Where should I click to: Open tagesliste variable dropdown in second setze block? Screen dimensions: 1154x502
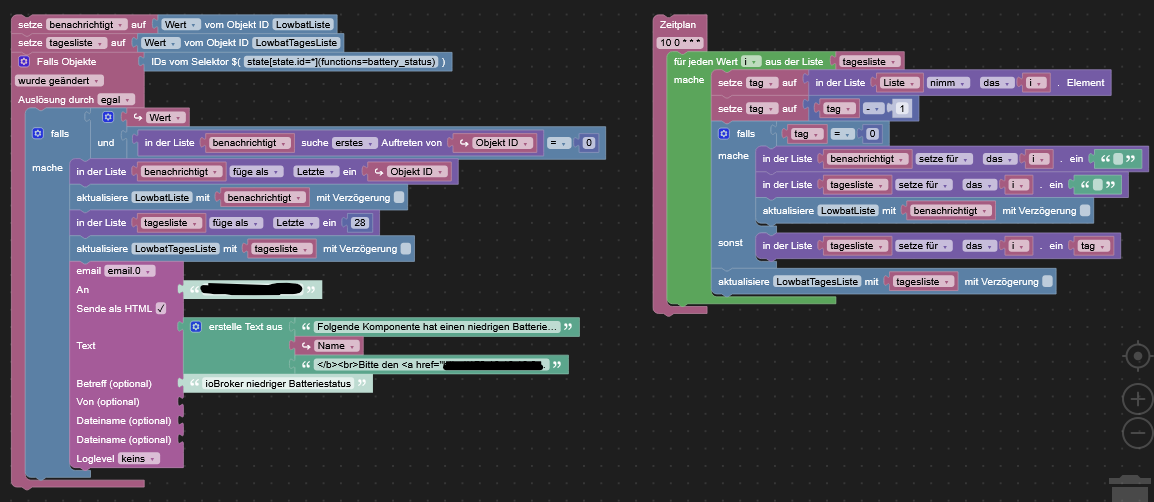click(x=77, y=43)
